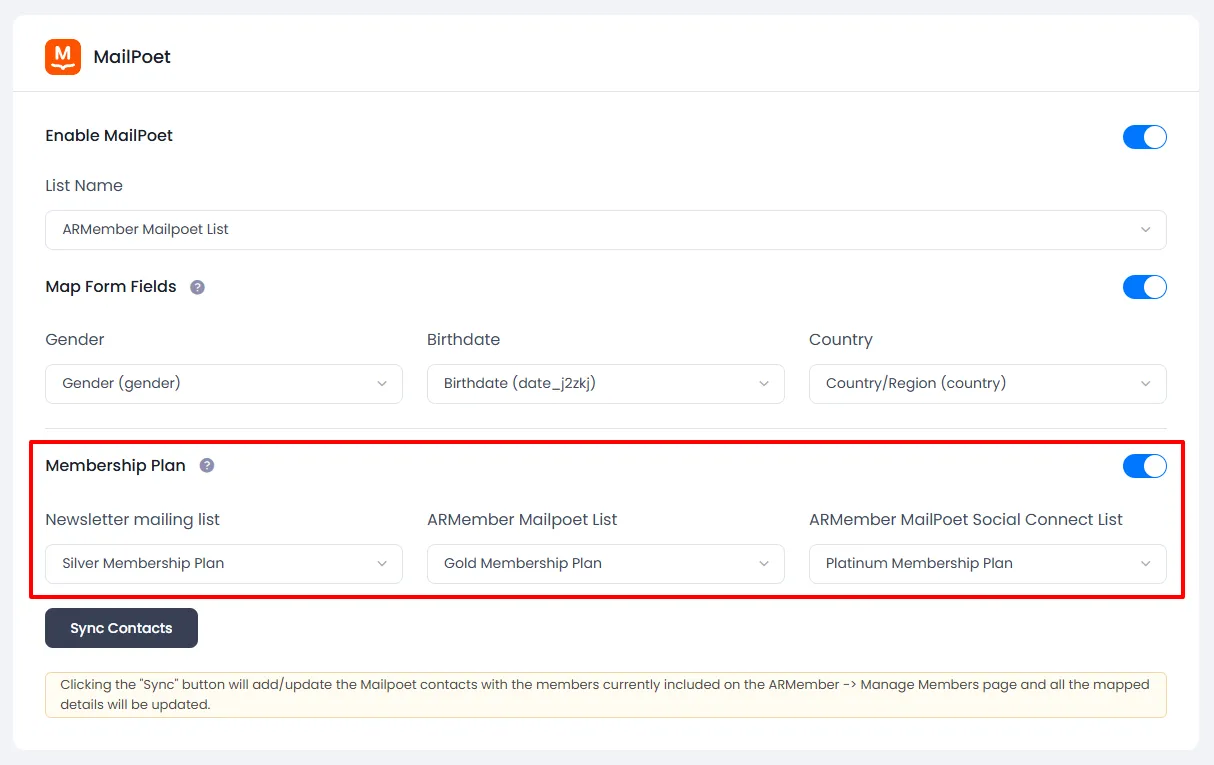This screenshot has height=765, width=1214.
Task: Click chevron arrow of Gold Membership Plan select
Action: [x=764, y=564]
